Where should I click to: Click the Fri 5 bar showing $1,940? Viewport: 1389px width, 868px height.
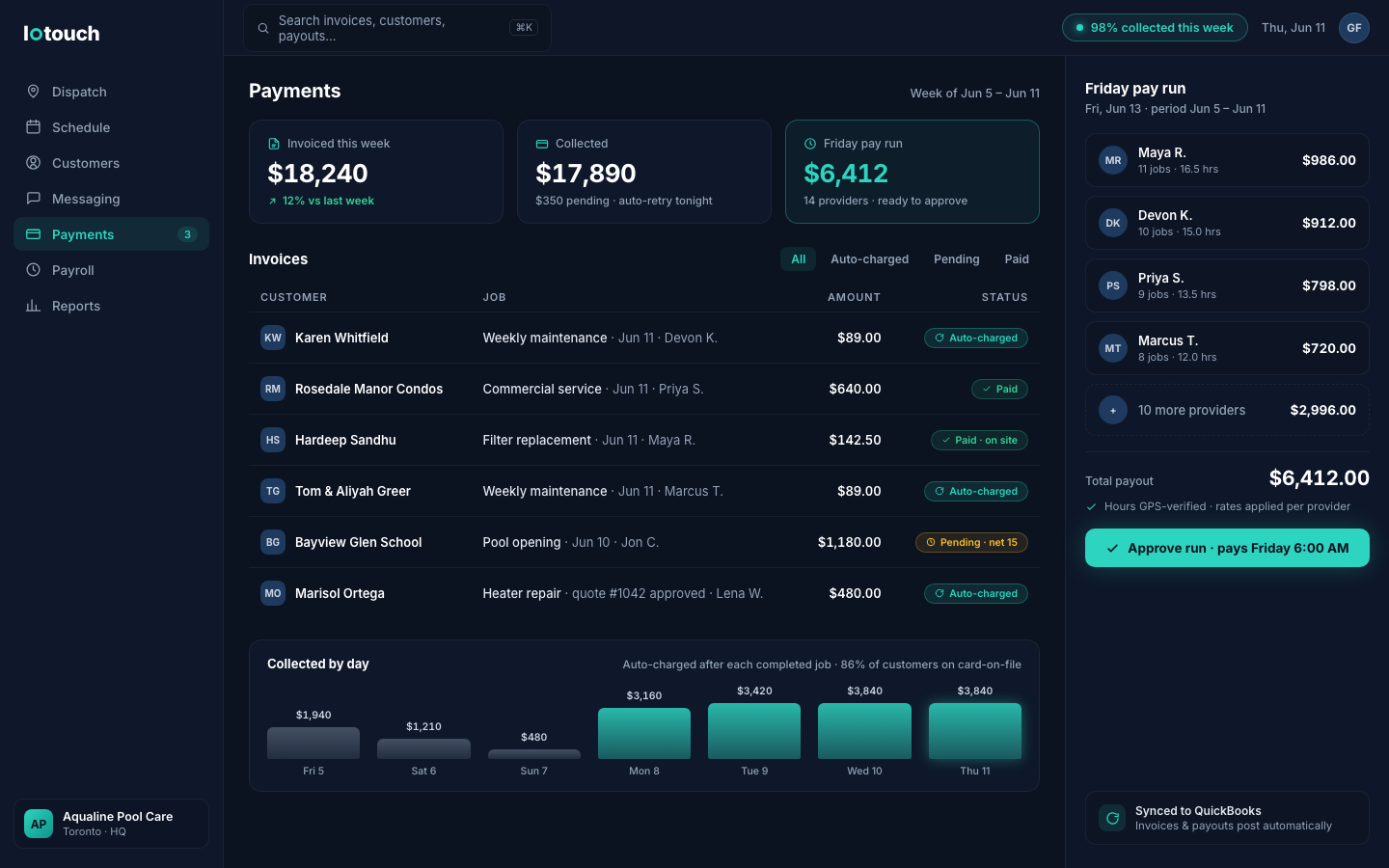point(313,743)
